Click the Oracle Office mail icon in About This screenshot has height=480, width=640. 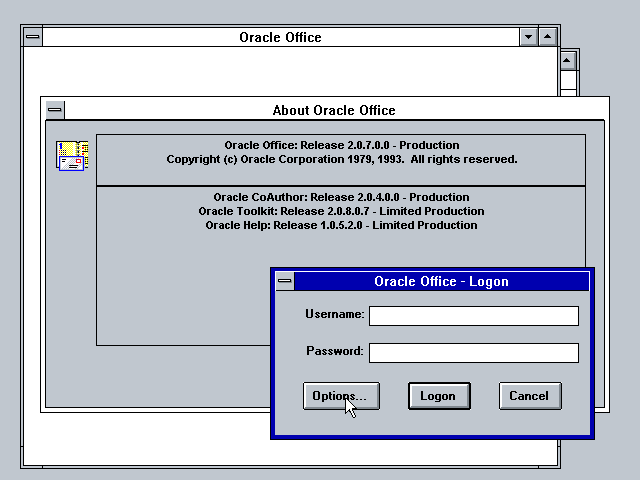coord(72,156)
